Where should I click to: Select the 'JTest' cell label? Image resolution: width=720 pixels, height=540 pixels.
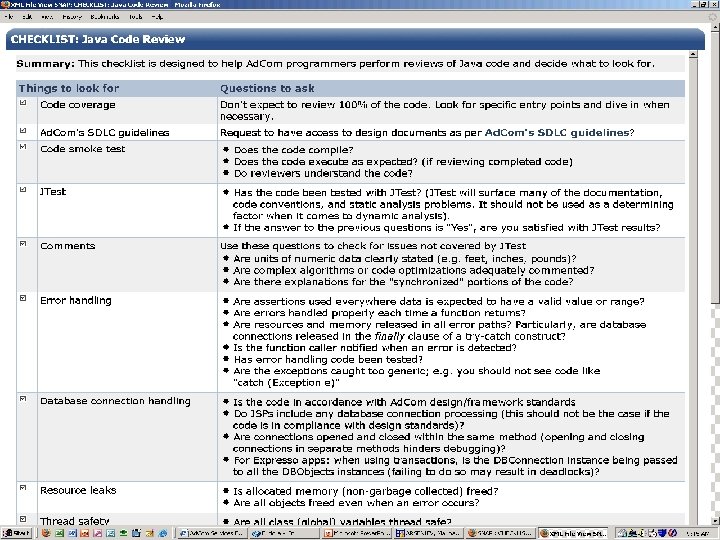53,191
